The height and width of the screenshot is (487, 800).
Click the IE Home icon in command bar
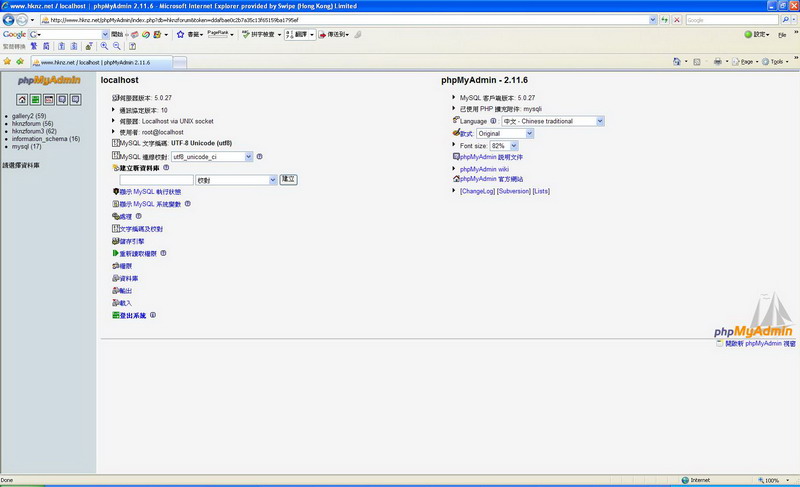pyautogui.click(x=677, y=61)
